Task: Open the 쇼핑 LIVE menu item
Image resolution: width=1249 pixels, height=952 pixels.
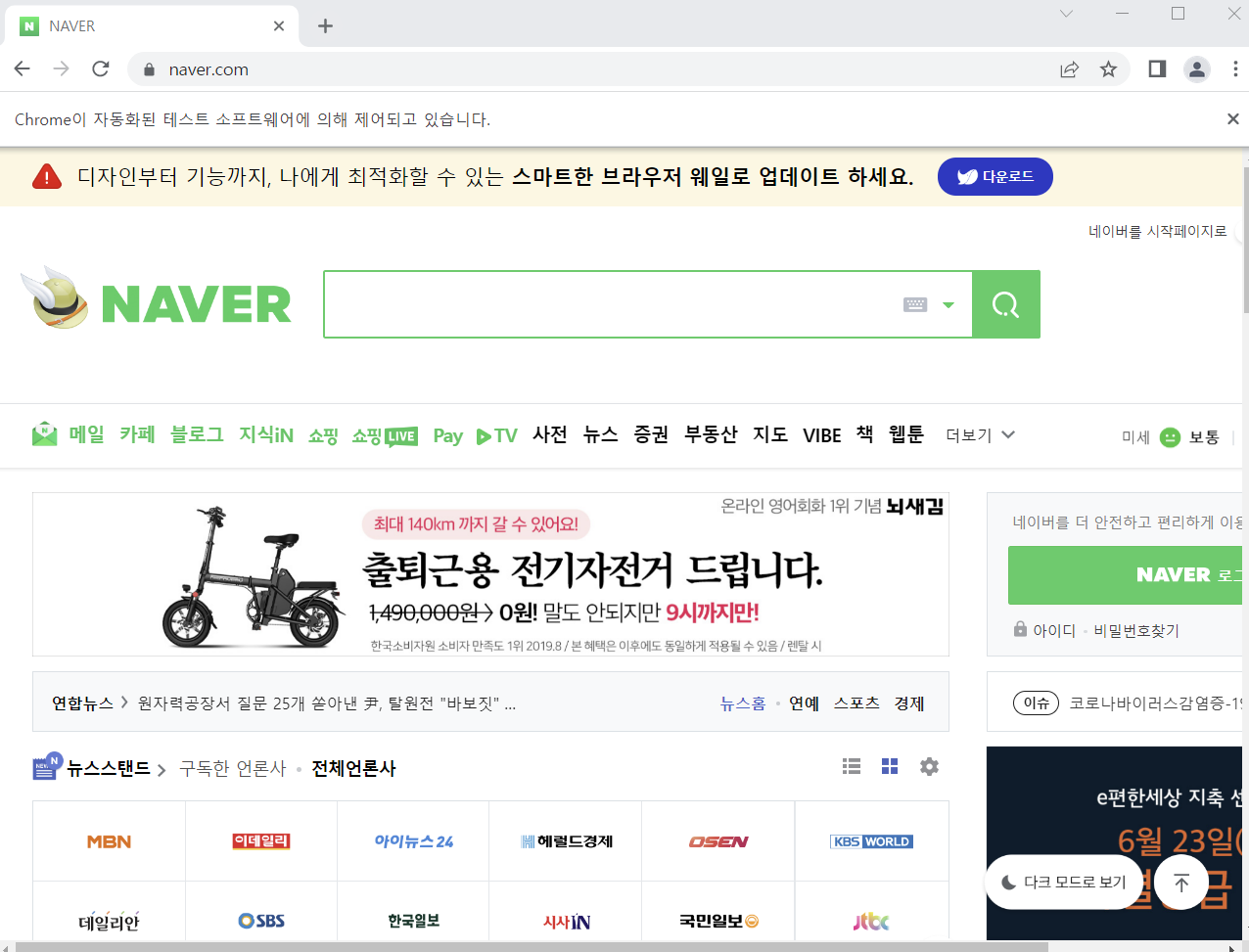Action: coord(385,436)
